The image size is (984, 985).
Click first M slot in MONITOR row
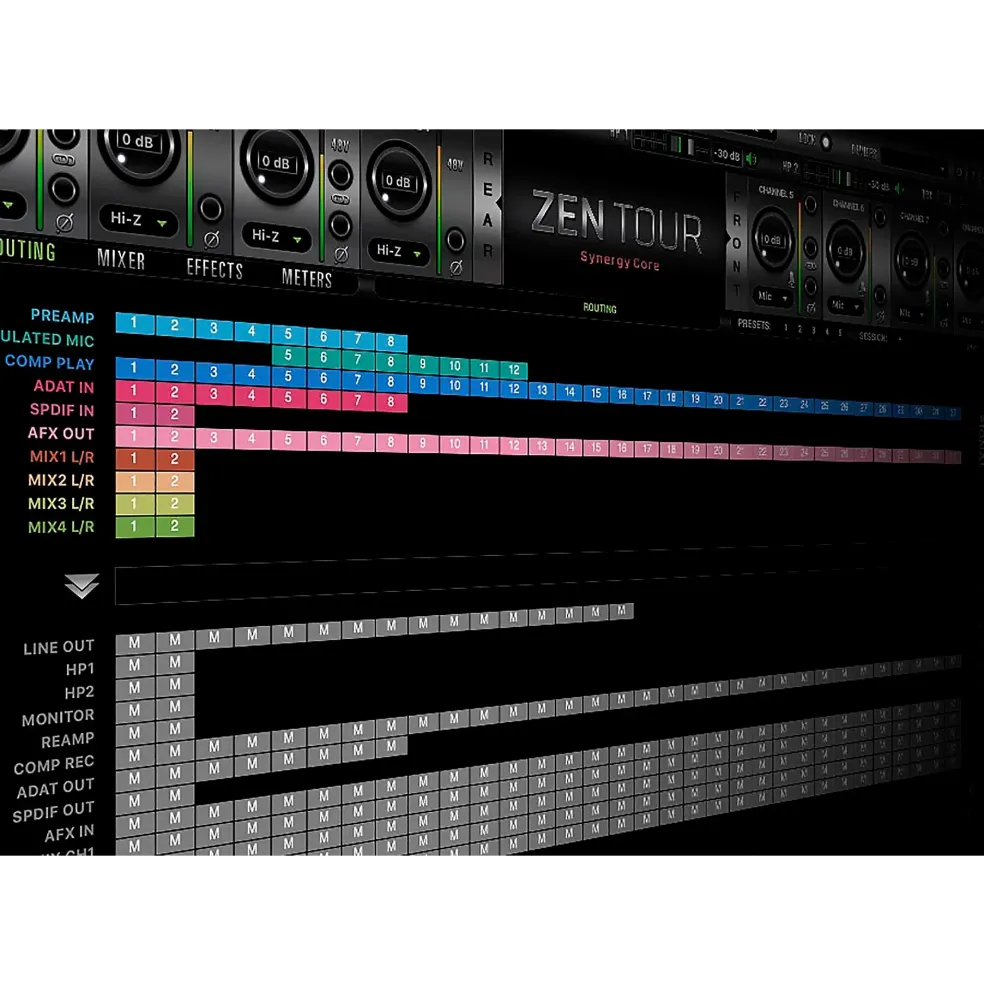click(134, 710)
